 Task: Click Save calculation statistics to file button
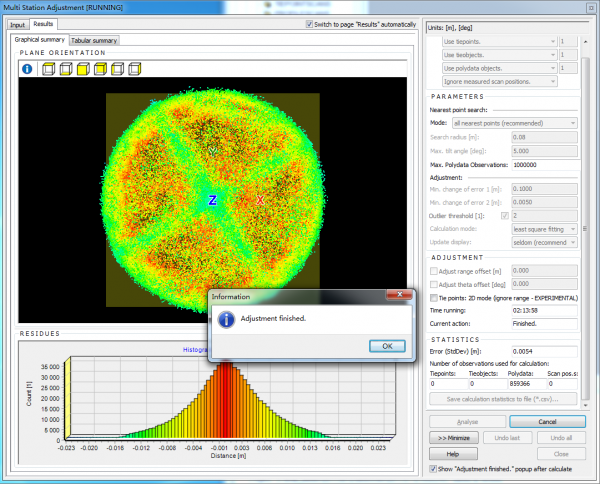pyautogui.click(x=503, y=399)
